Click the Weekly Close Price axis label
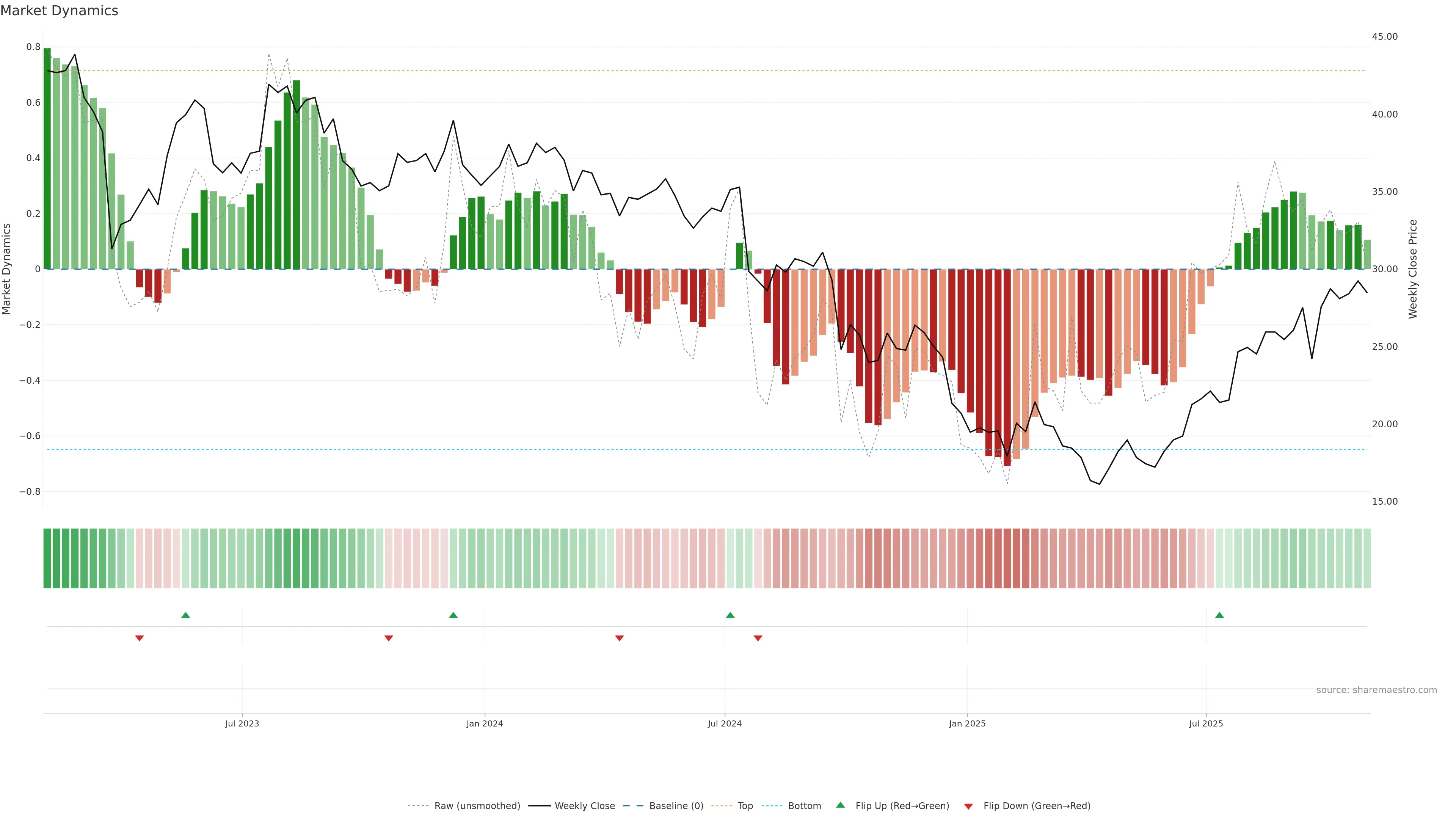 coord(1413,269)
